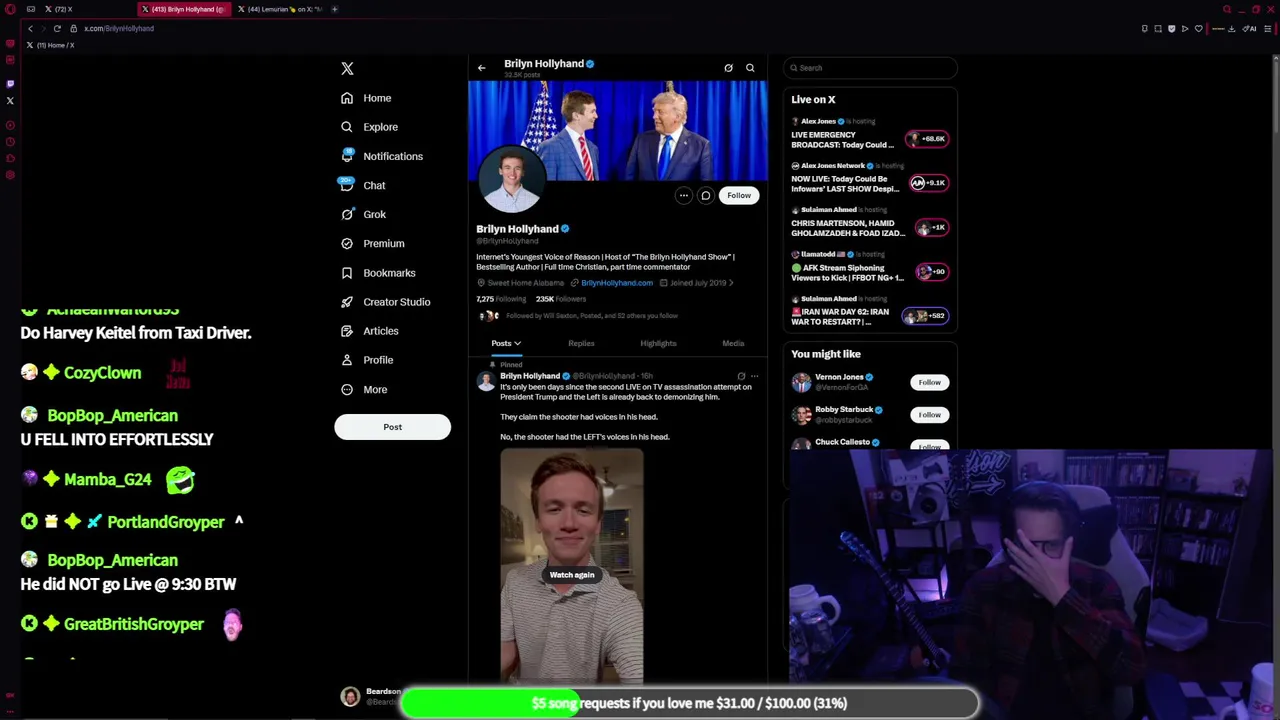Click the browser player play icon

pos(1185,28)
